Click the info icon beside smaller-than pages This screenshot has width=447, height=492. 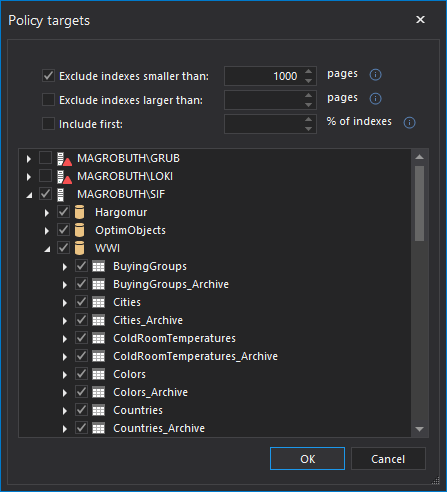tap(375, 75)
